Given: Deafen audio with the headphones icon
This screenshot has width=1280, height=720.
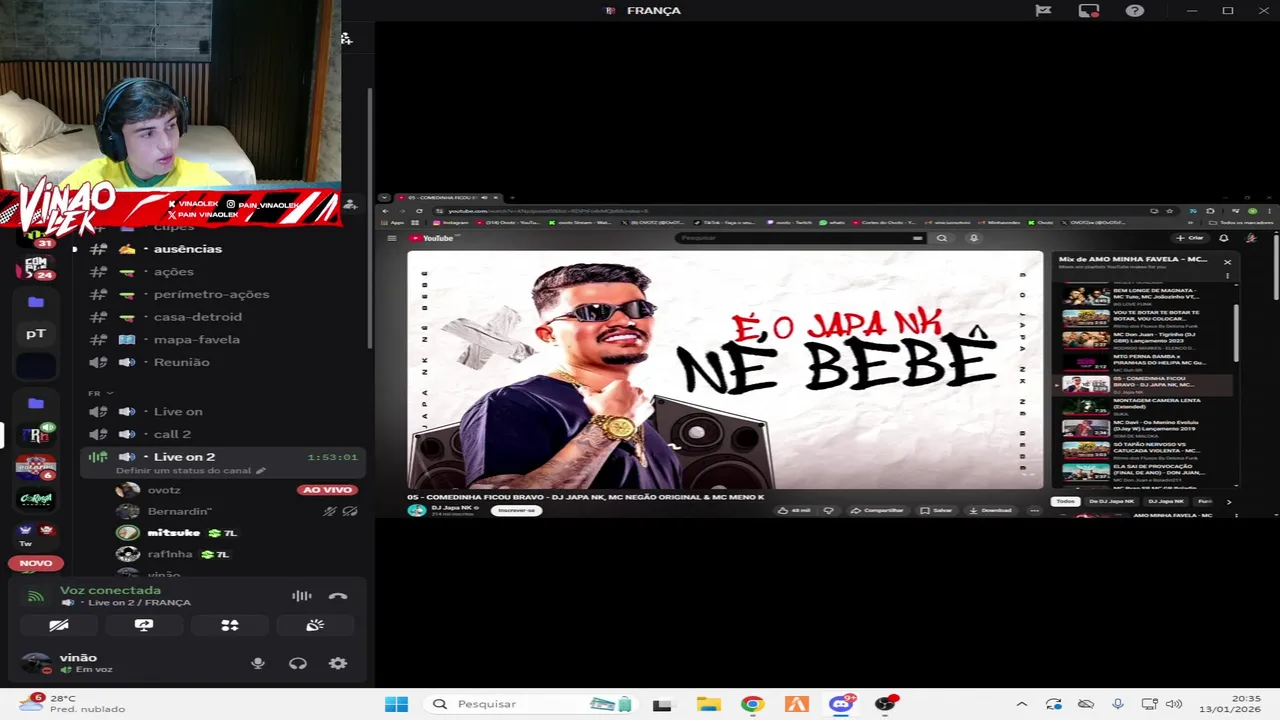Looking at the screenshot, I should pos(297,663).
